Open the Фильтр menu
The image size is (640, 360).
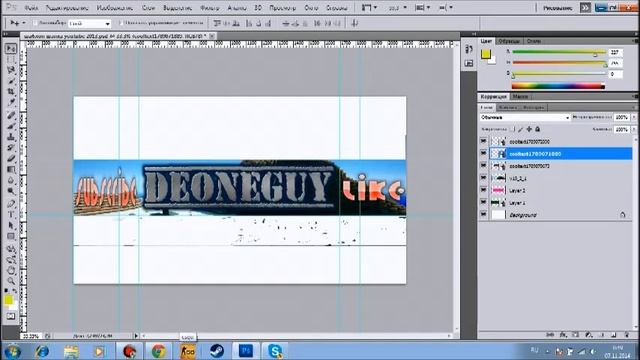(209, 8)
